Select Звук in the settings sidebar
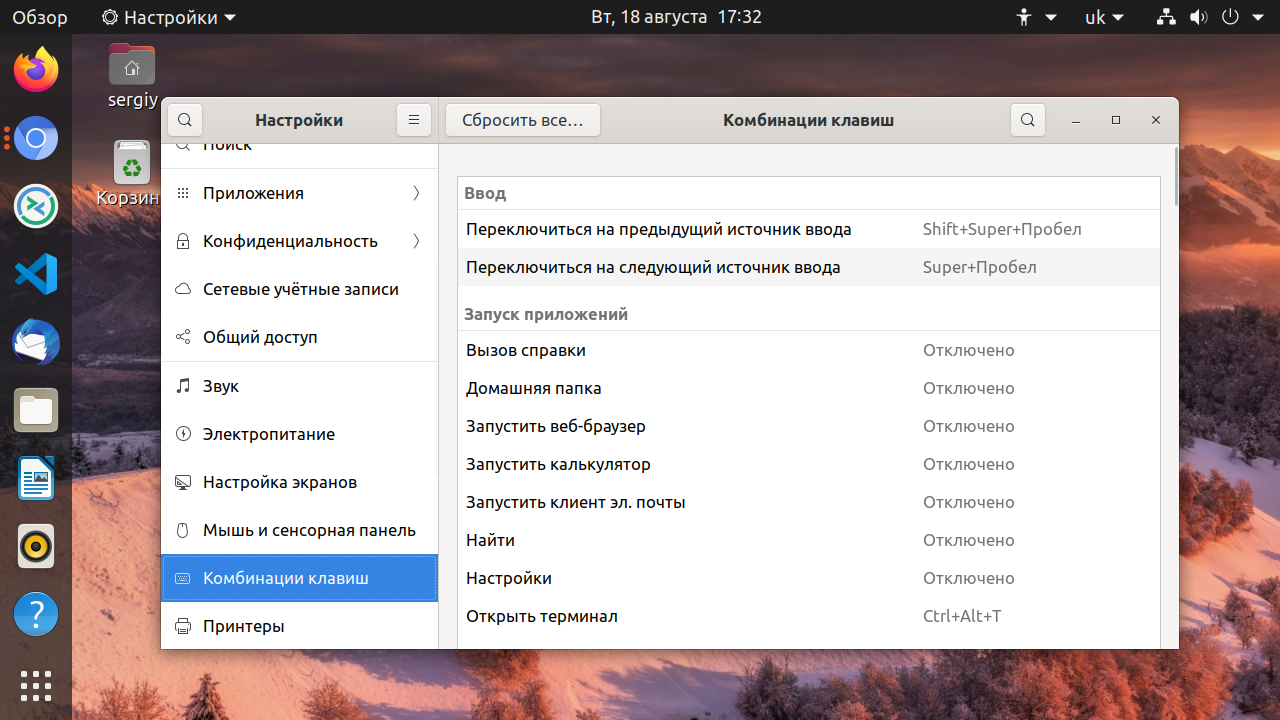Image resolution: width=1280 pixels, height=720 pixels. 300,386
